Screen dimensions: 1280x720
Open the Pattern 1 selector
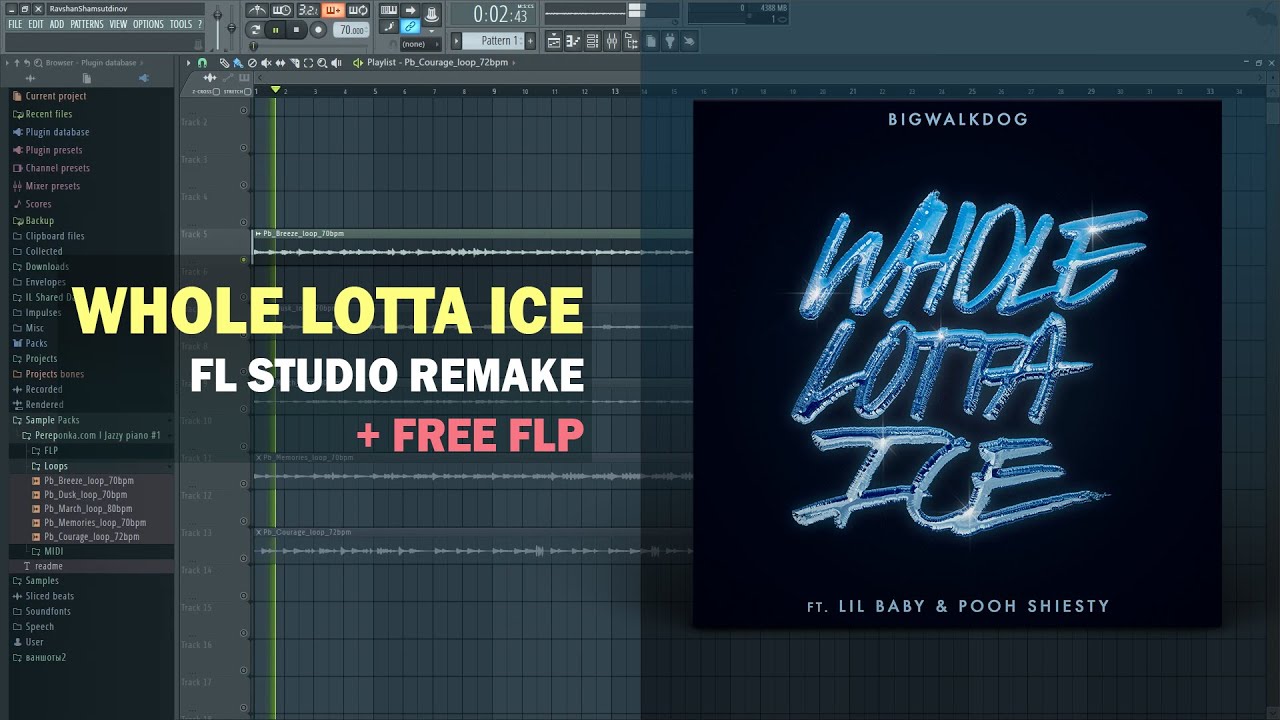click(x=493, y=41)
